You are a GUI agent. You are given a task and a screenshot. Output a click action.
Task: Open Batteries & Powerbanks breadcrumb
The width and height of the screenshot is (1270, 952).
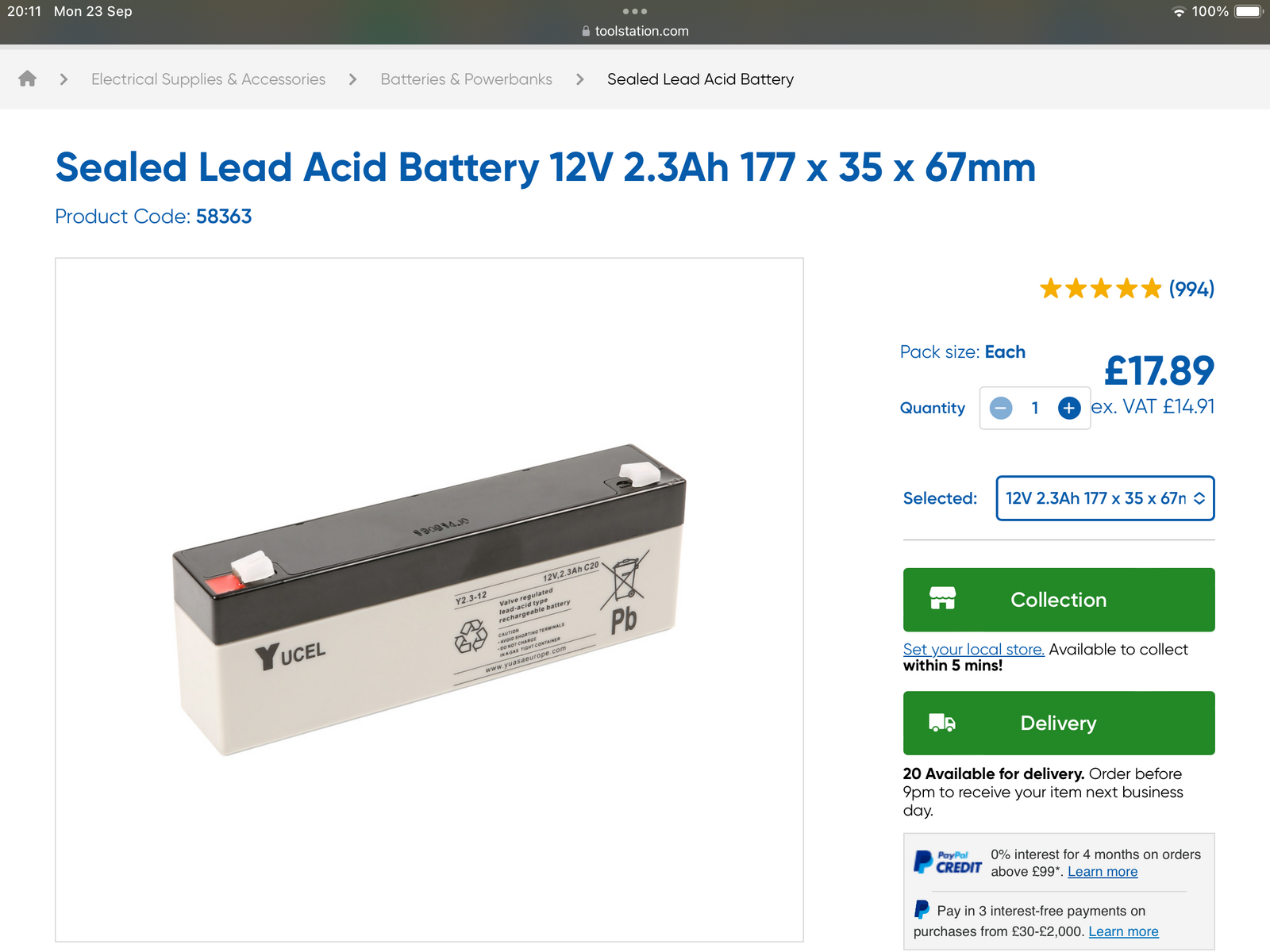466,79
